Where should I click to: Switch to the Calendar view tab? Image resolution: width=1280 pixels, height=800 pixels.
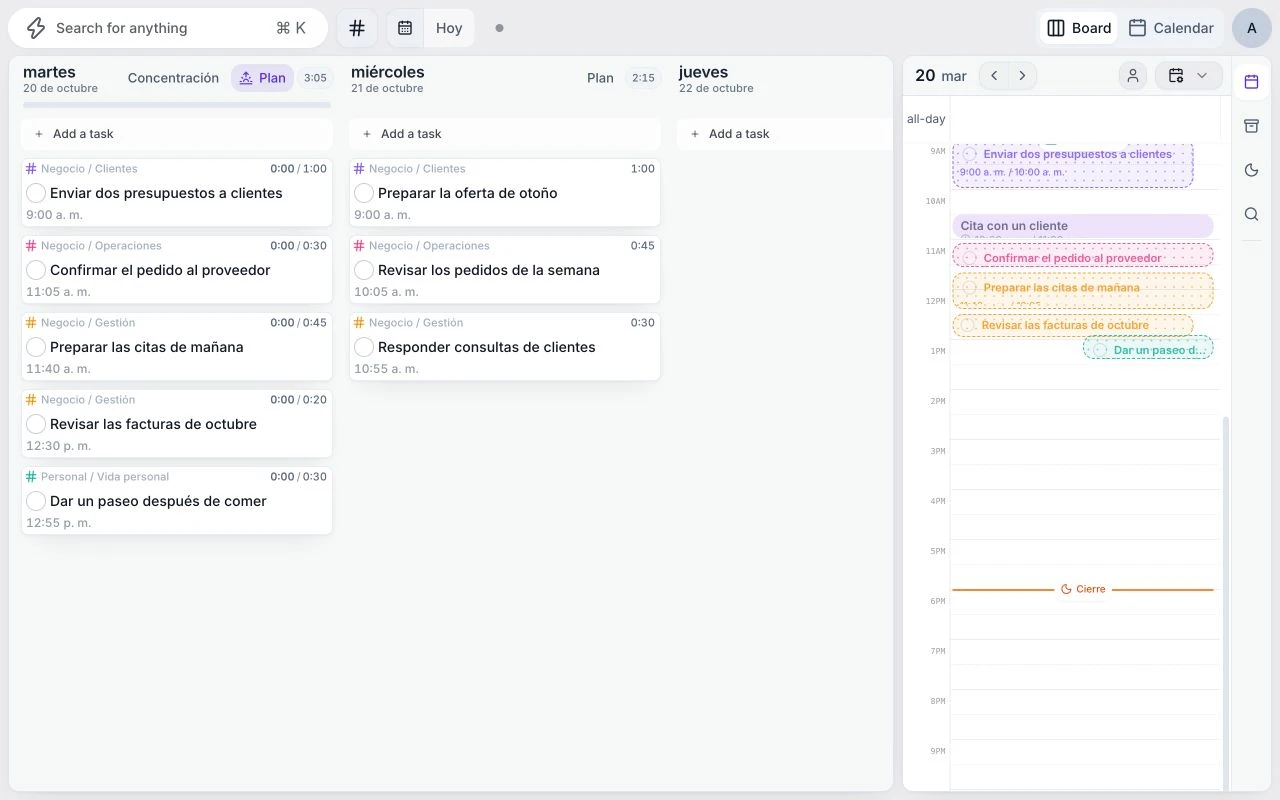point(1170,28)
